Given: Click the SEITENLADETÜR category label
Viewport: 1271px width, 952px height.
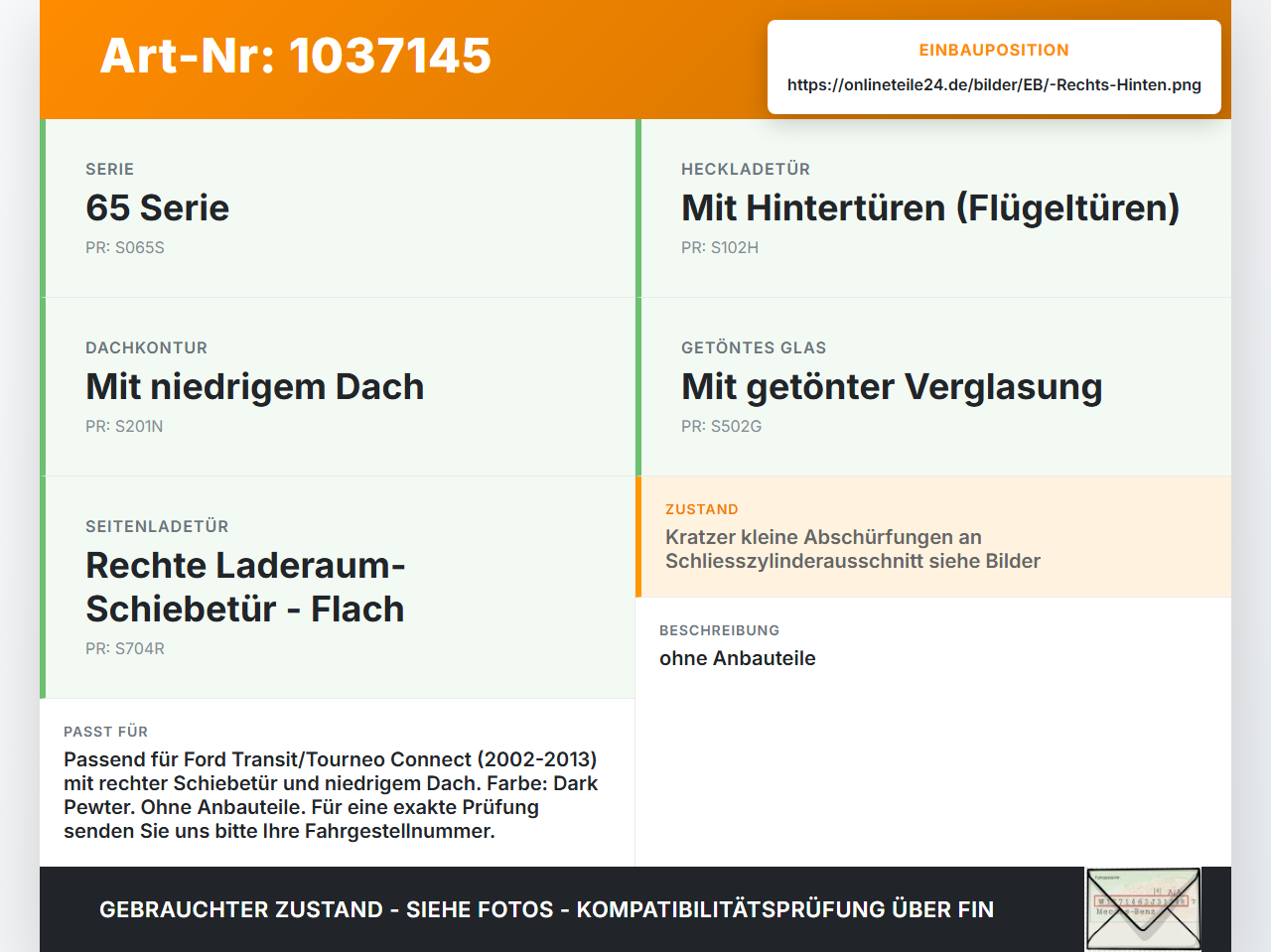Looking at the screenshot, I should point(157,526).
